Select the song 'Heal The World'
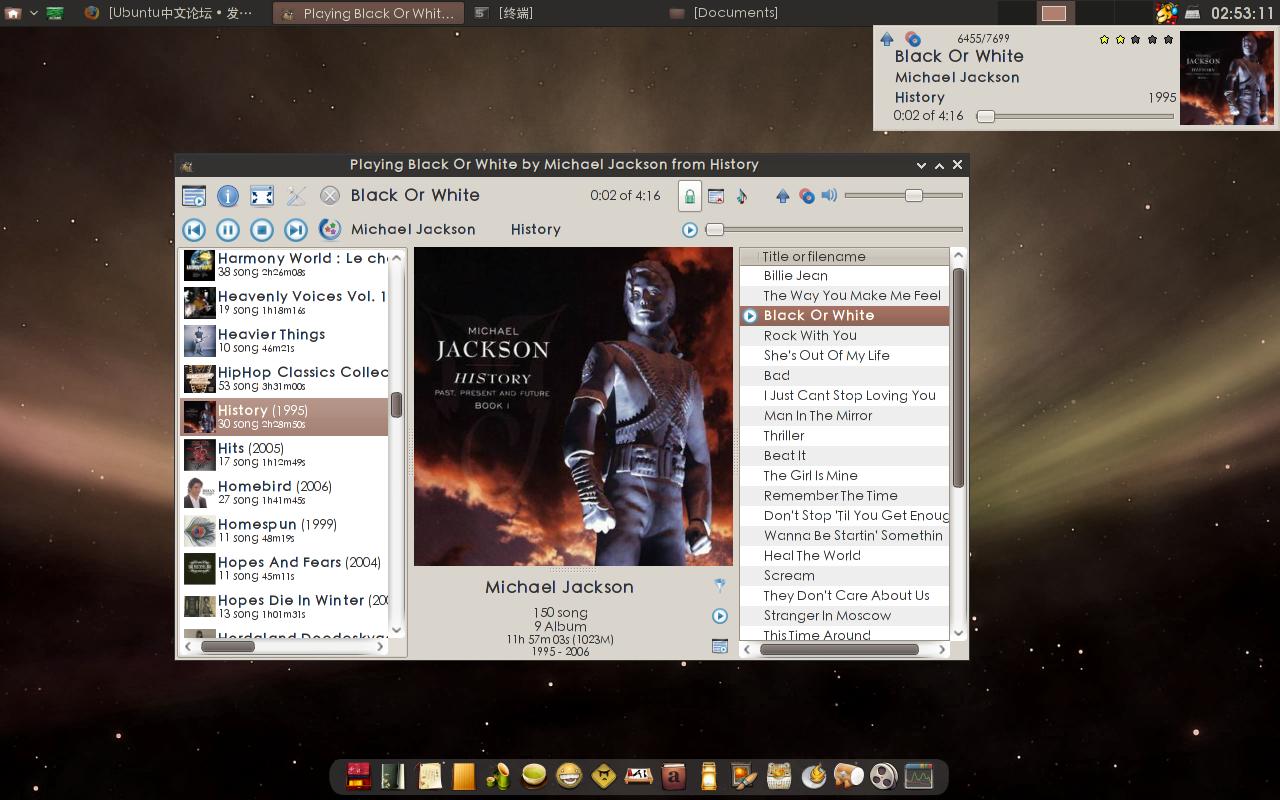This screenshot has height=800, width=1280. point(844,556)
